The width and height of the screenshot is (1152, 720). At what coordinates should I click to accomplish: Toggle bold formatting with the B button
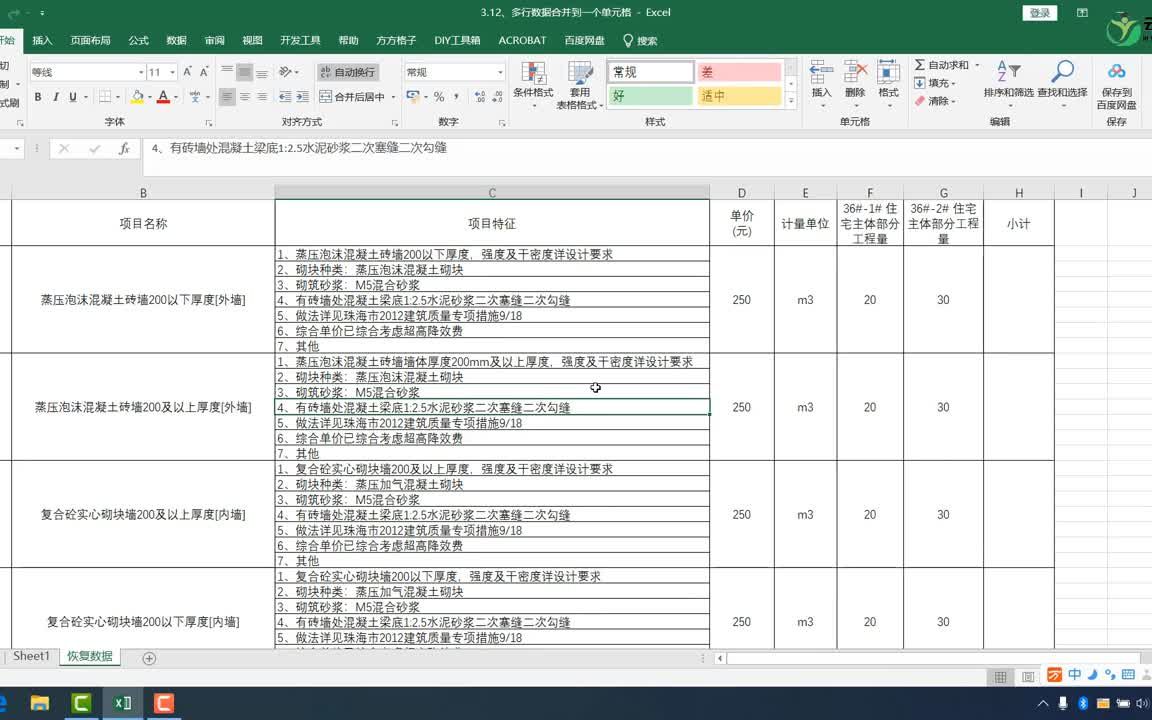click(x=38, y=97)
